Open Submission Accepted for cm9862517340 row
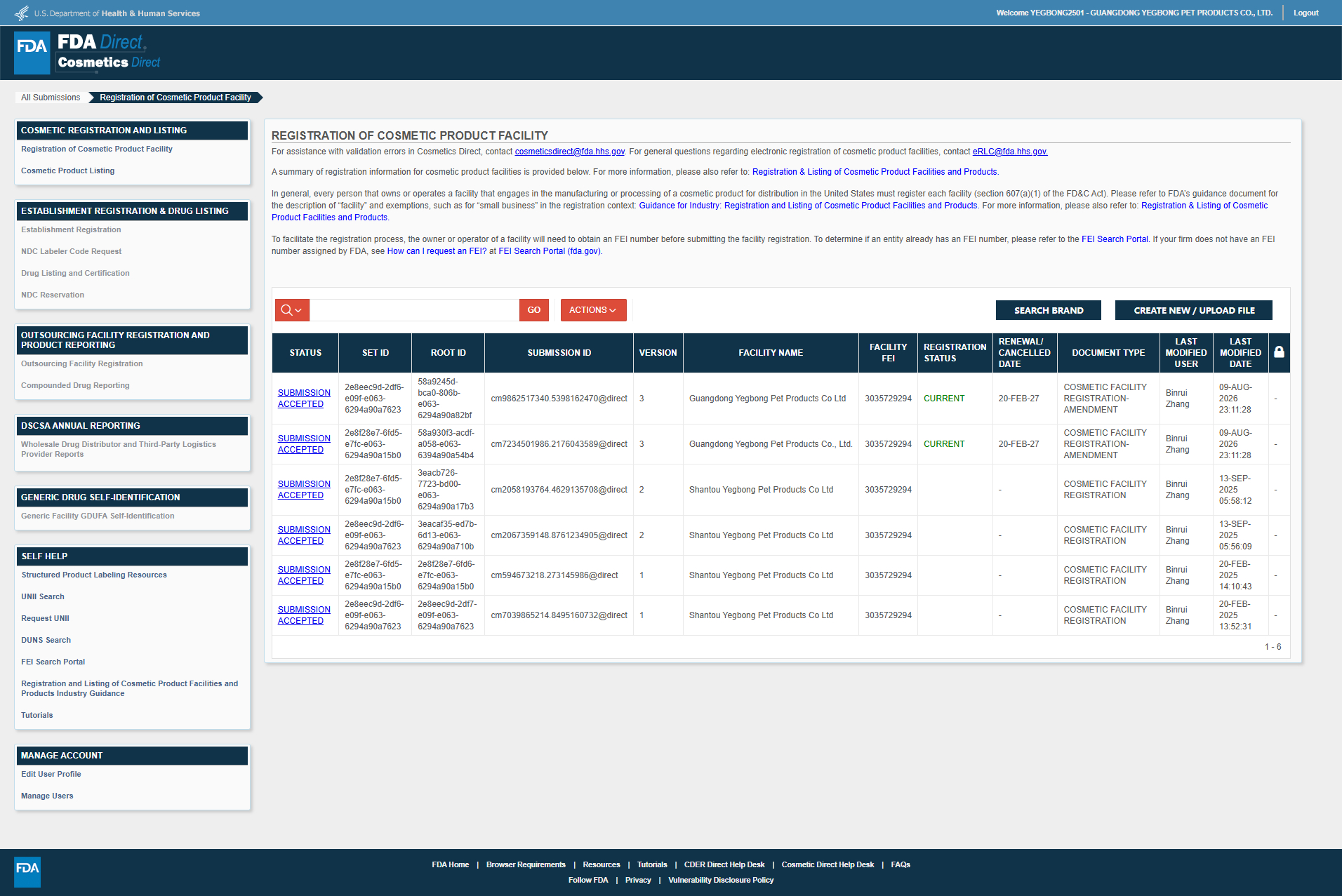Viewport: 1342px width, 896px height. [304, 399]
